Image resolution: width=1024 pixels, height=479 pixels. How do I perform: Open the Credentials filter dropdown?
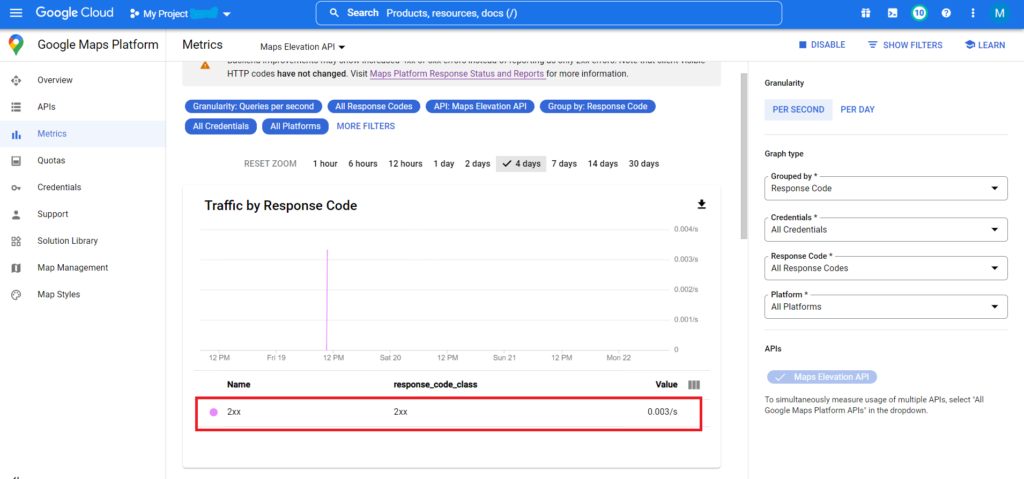tap(886, 229)
